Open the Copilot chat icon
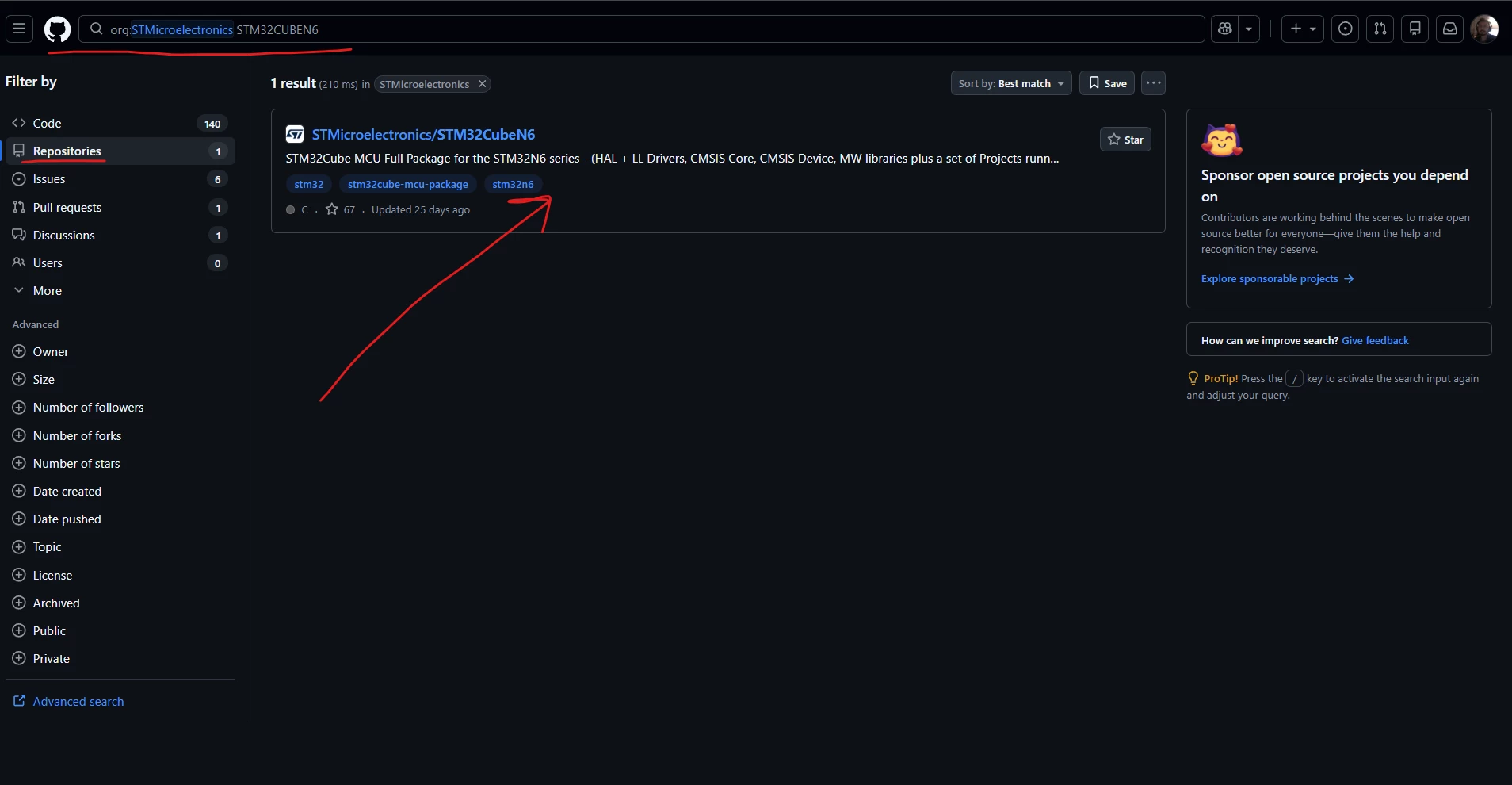Screen dimensions: 1512x785 1225,29
